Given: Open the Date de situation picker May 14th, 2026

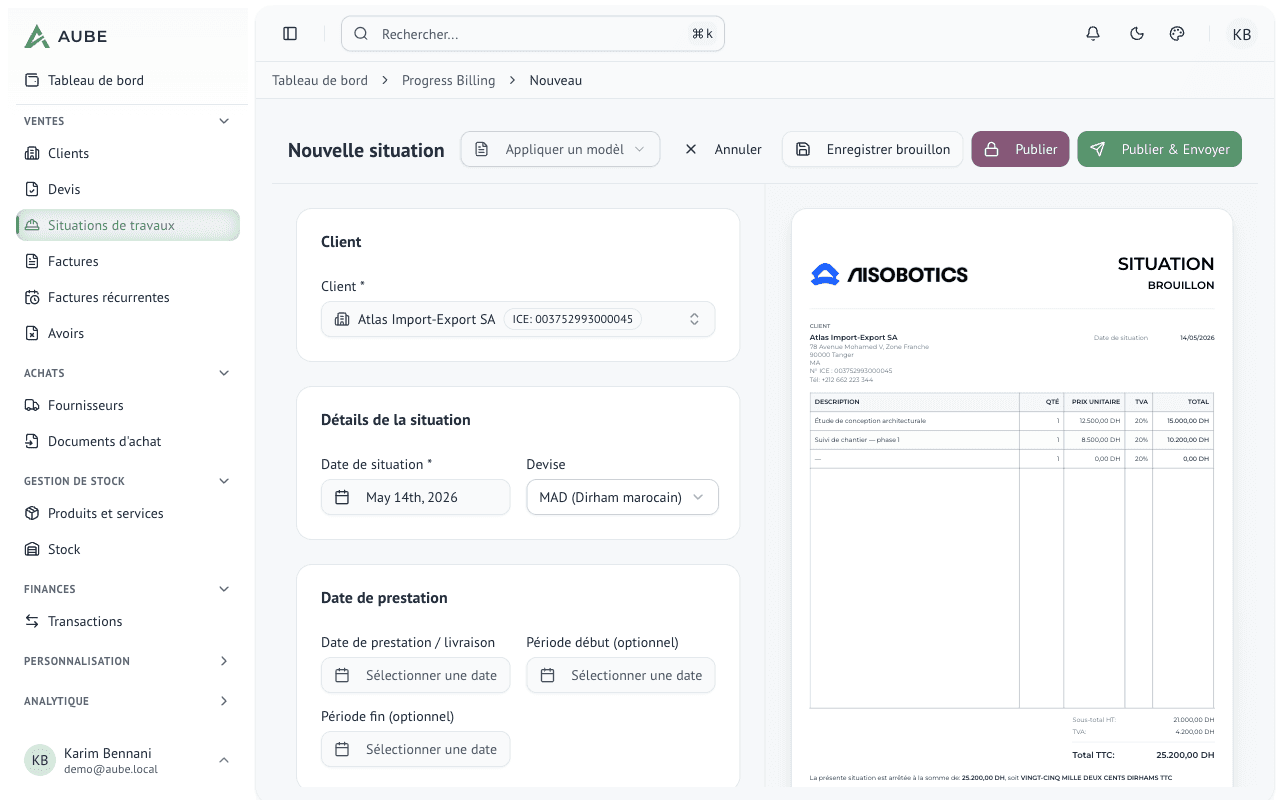Looking at the screenshot, I should (415, 497).
